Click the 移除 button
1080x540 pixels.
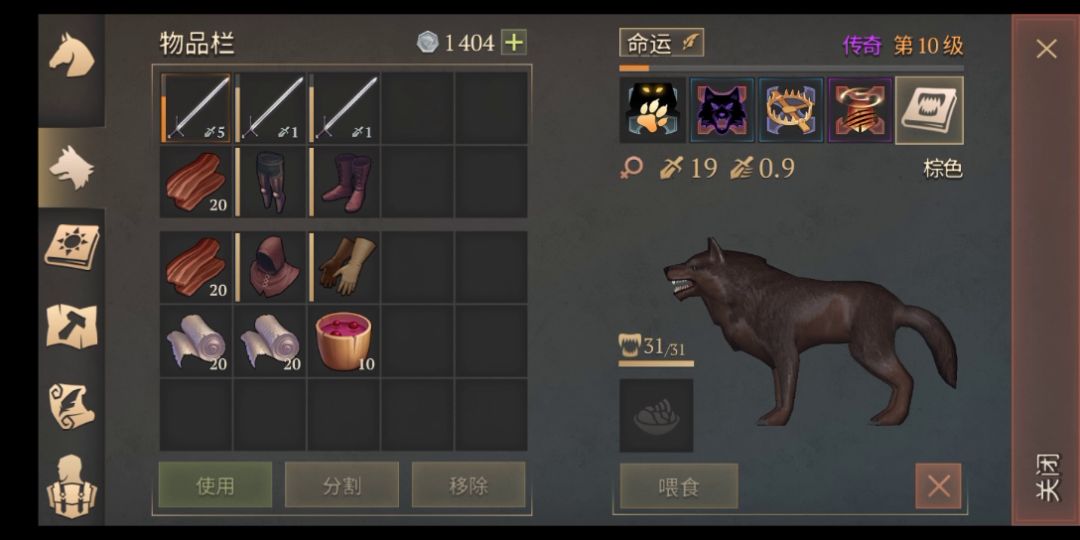468,485
